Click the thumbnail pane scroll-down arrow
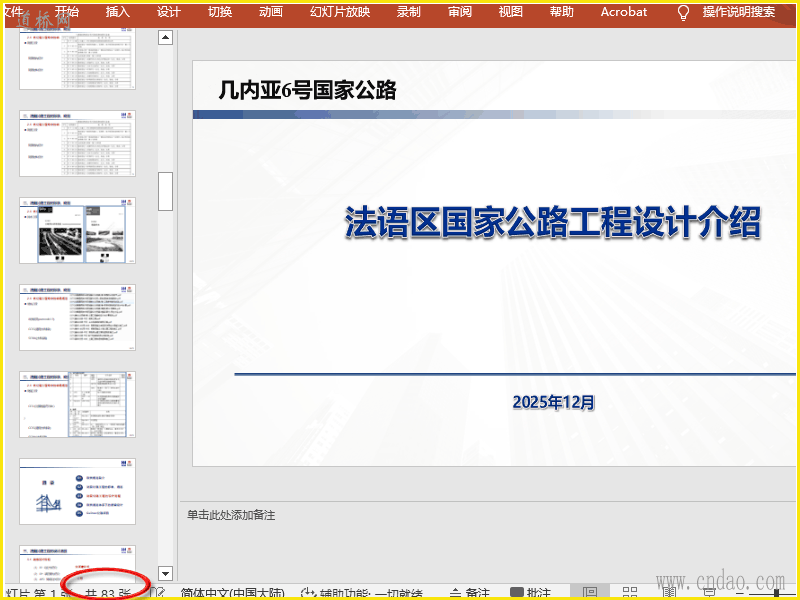The width and height of the screenshot is (800, 600). (x=165, y=573)
